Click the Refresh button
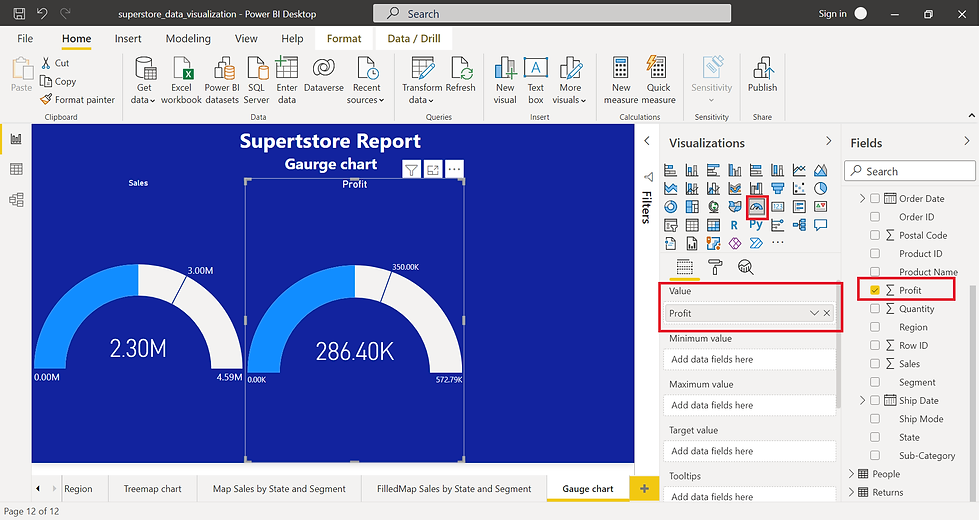The width and height of the screenshot is (980, 520). click(461, 75)
